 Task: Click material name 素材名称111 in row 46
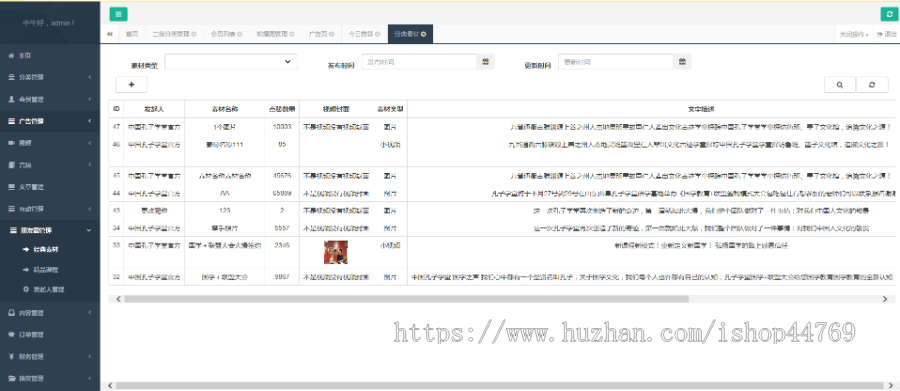click(x=224, y=145)
